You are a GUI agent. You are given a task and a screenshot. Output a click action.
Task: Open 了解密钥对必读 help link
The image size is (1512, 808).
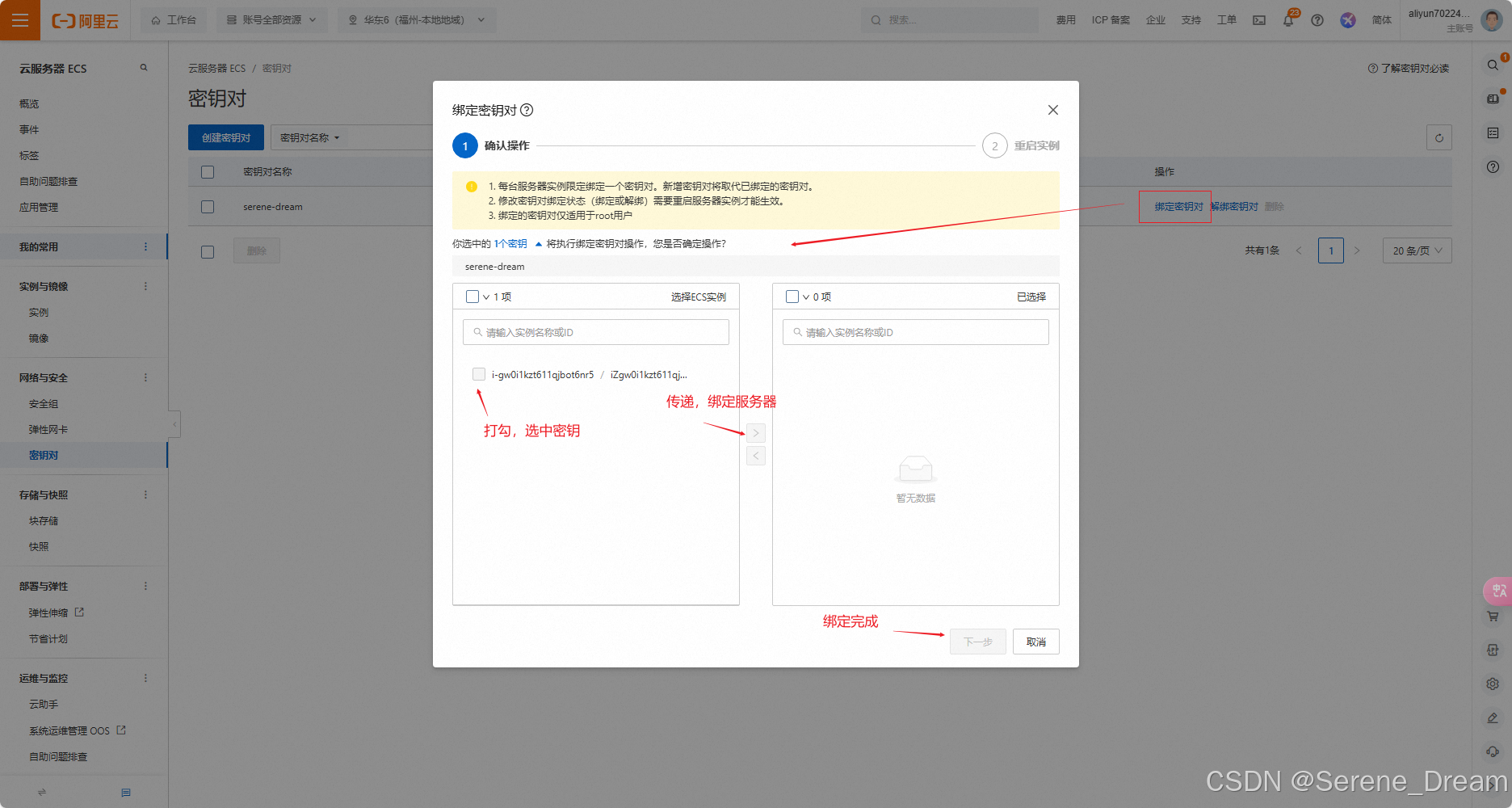[x=1409, y=69]
